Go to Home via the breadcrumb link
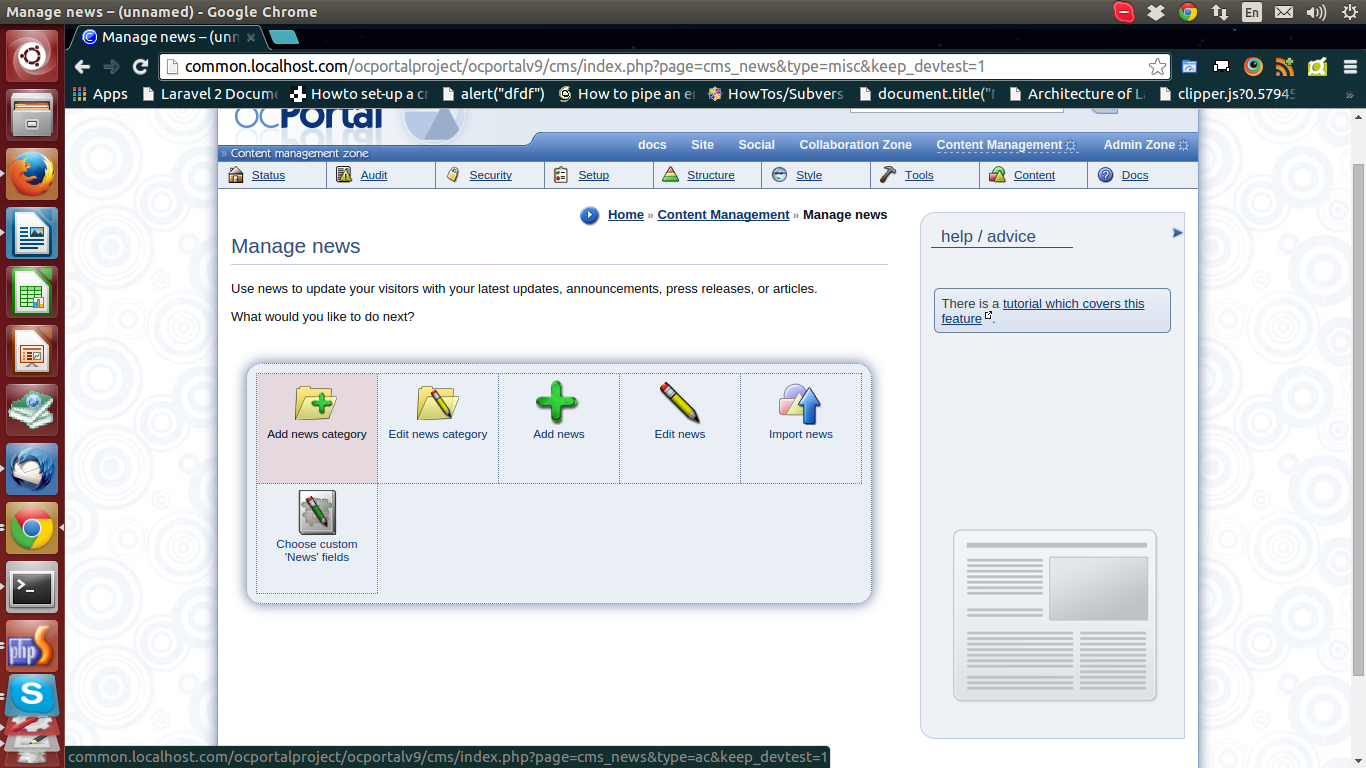 tap(625, 215)
